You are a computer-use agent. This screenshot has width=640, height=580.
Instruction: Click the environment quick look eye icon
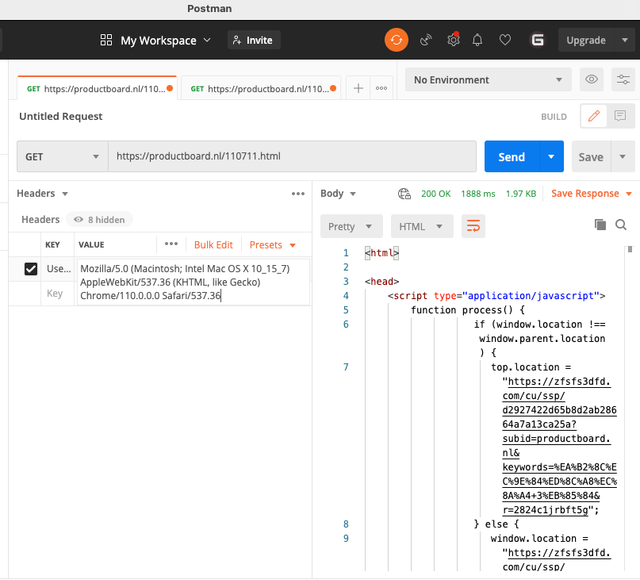pyautogui.click(x=592, y=80)
